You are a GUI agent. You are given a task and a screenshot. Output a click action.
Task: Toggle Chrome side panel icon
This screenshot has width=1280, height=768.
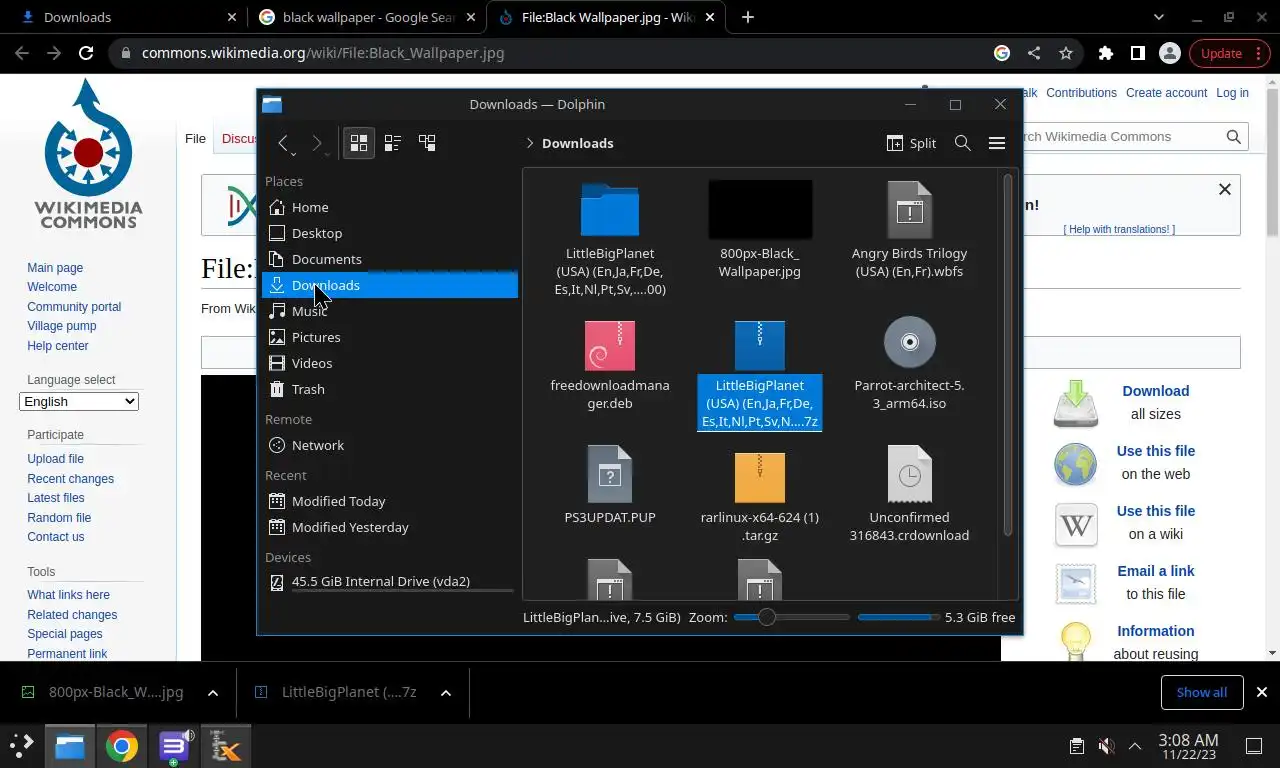click(x=1137, y=53)
